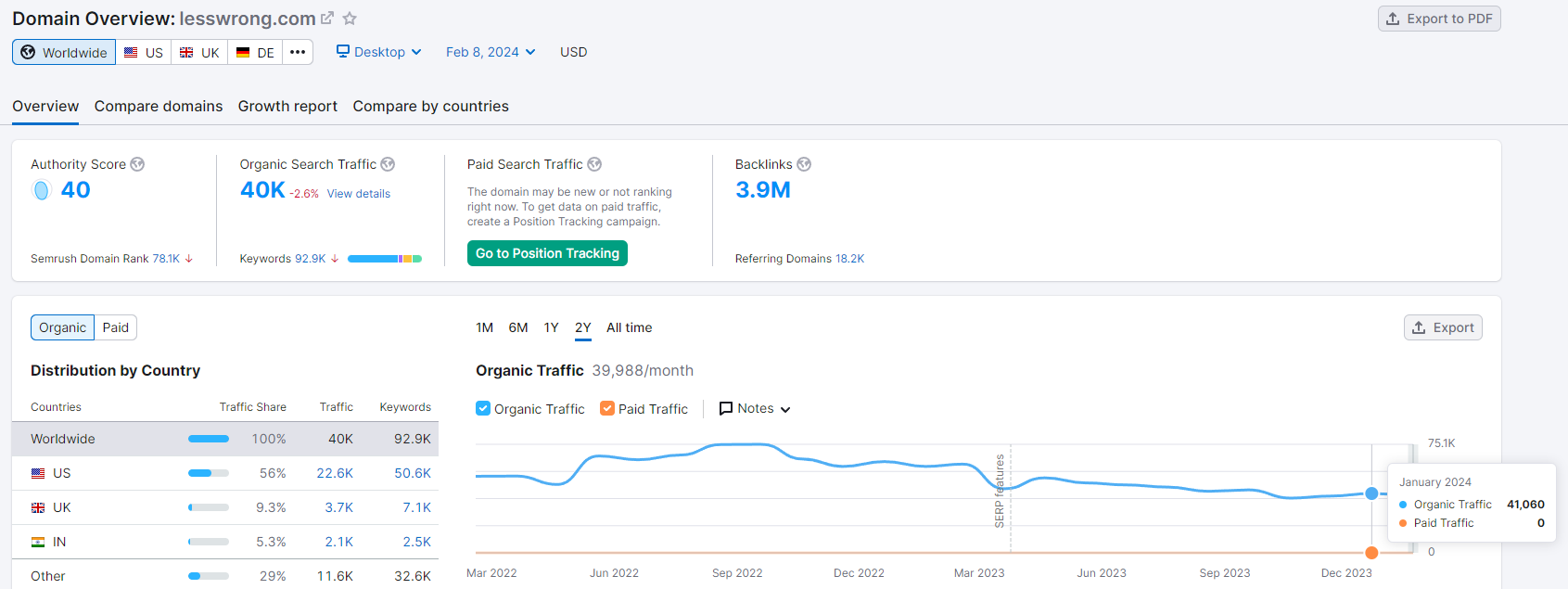Export the organic traffic chart

[1443, 327]
